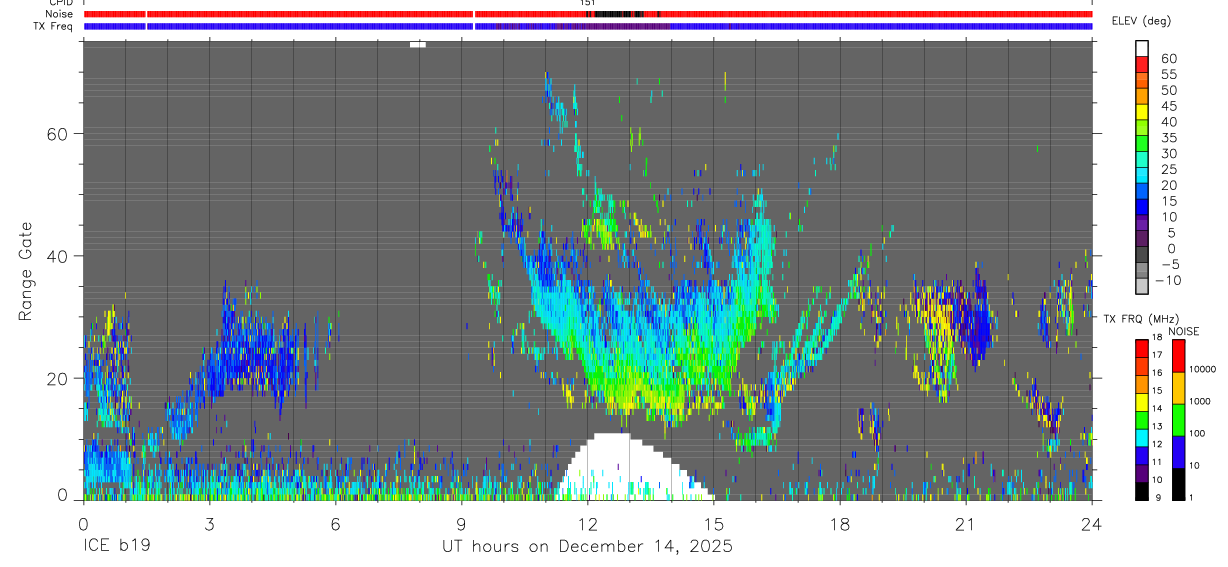Image resolution: width=1228 pixels, height=567 pixels.
Task: Click the green segment of NOISE colorbar
Action: [x=1179, y=420]
